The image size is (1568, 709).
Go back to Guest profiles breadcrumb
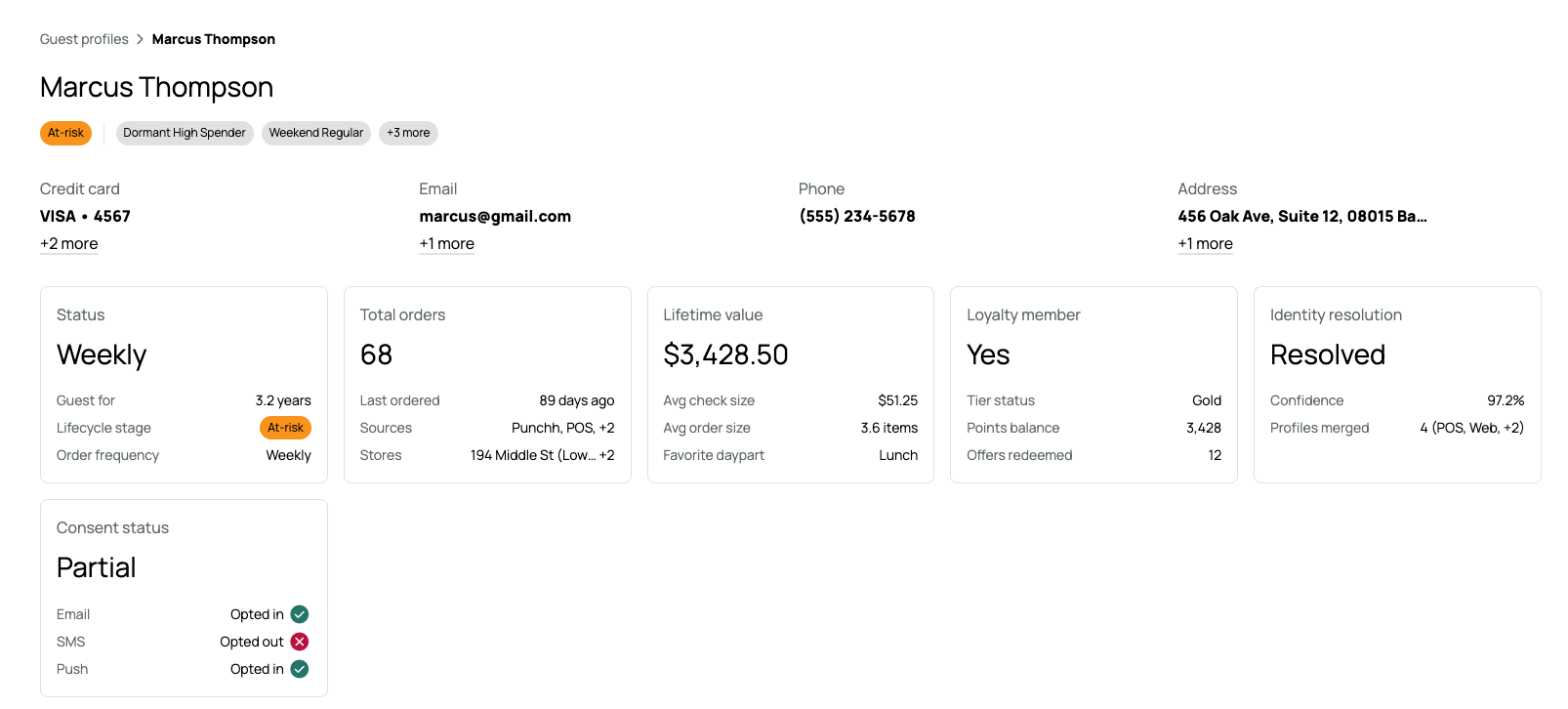coord(84,39)
